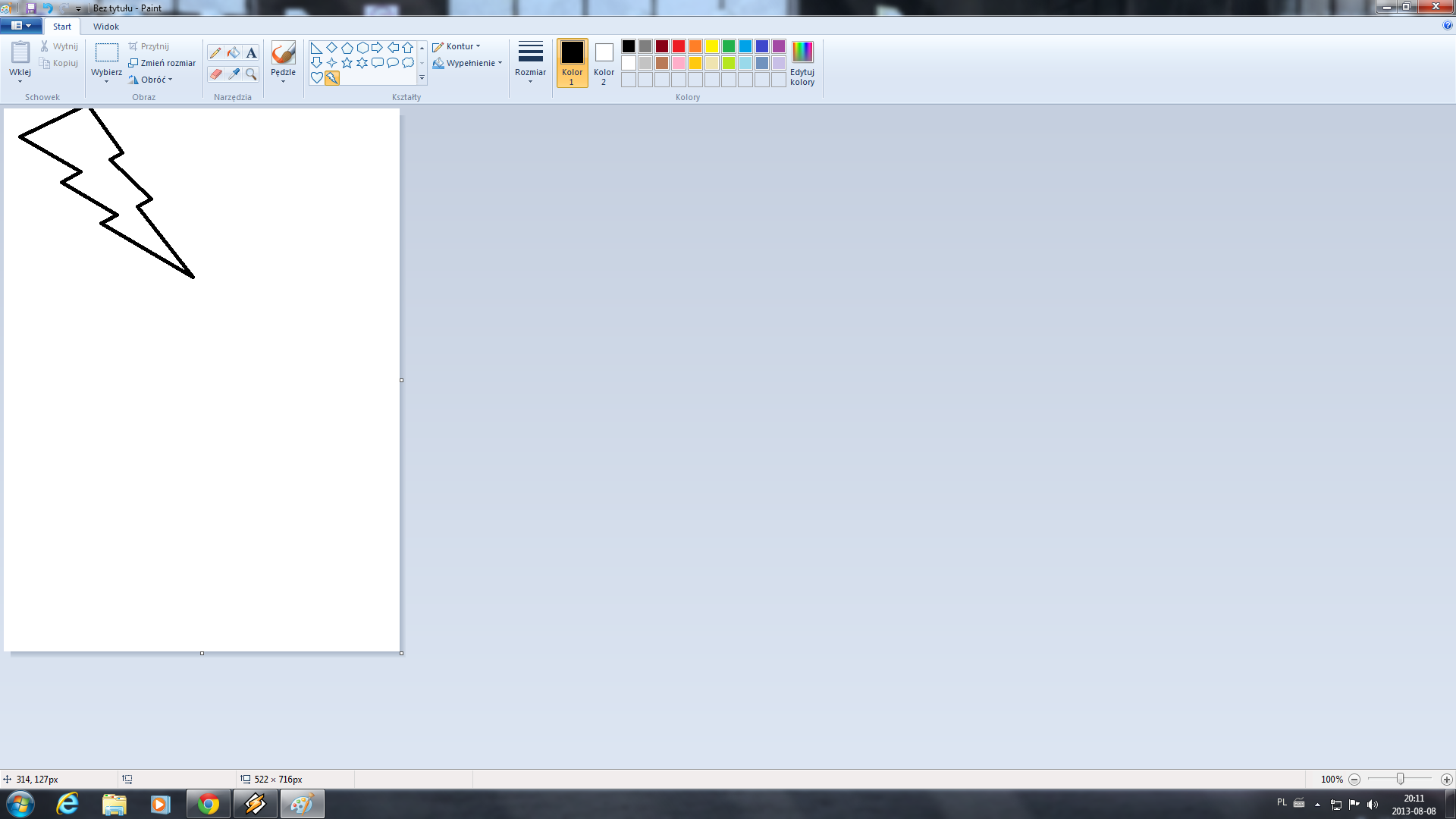The image size is (1456, 819).
Task: Pick the green color swatch
Action: coord(729,46)
